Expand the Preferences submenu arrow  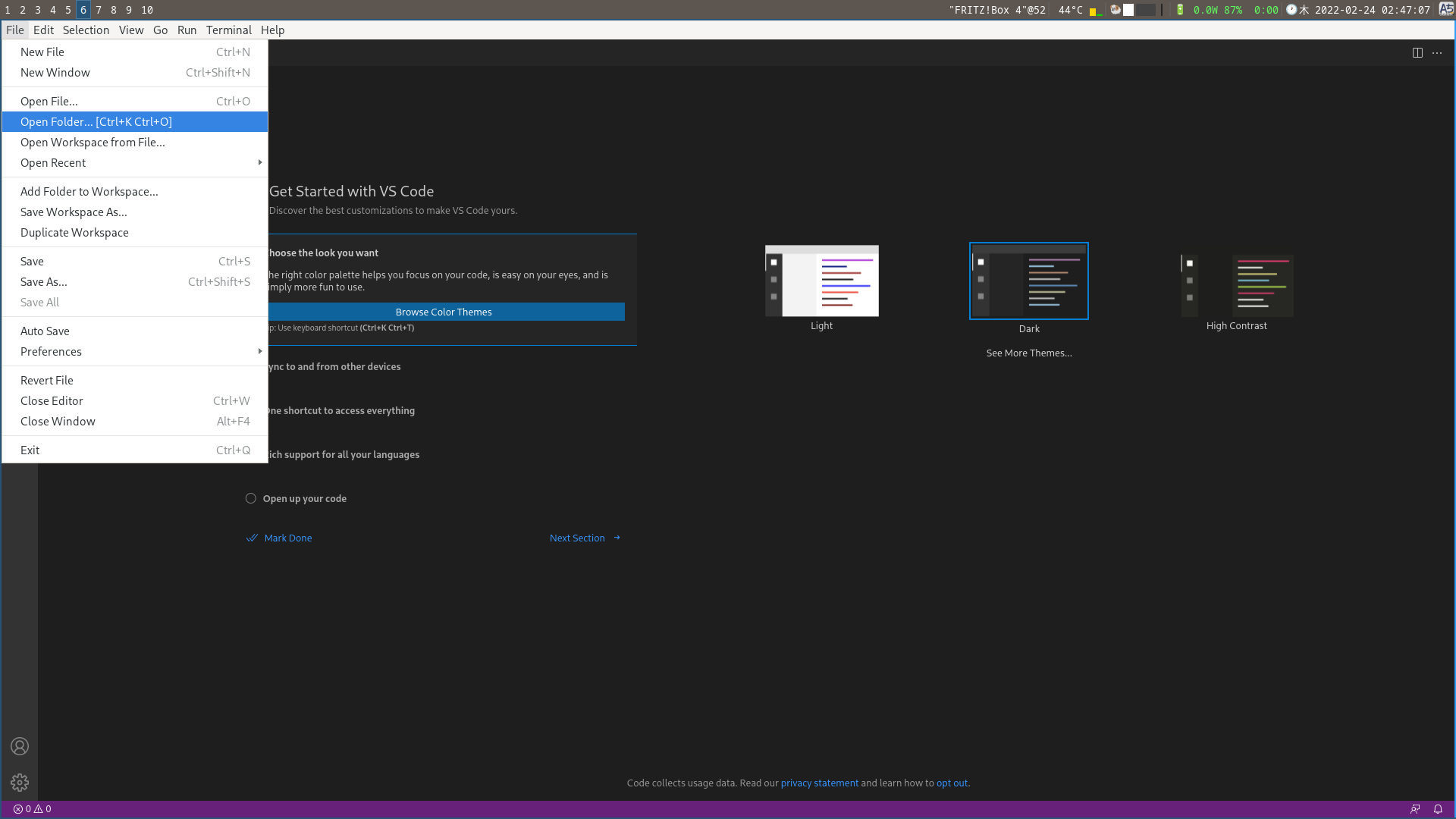coord(260,351)
